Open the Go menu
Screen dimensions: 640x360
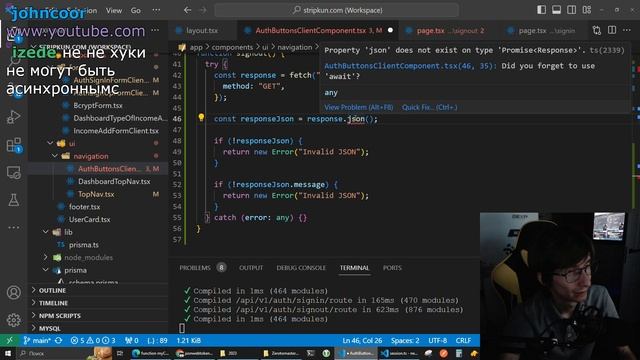[x=136, y=10]
